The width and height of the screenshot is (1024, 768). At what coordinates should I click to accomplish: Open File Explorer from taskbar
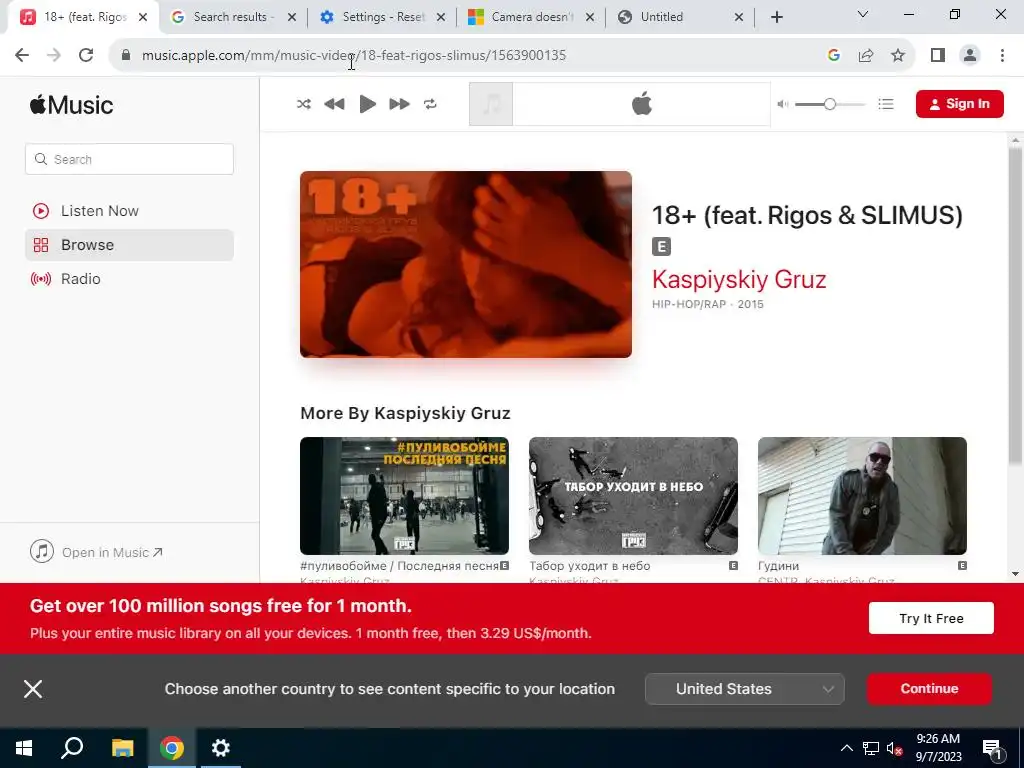click(x=122, y=748)
